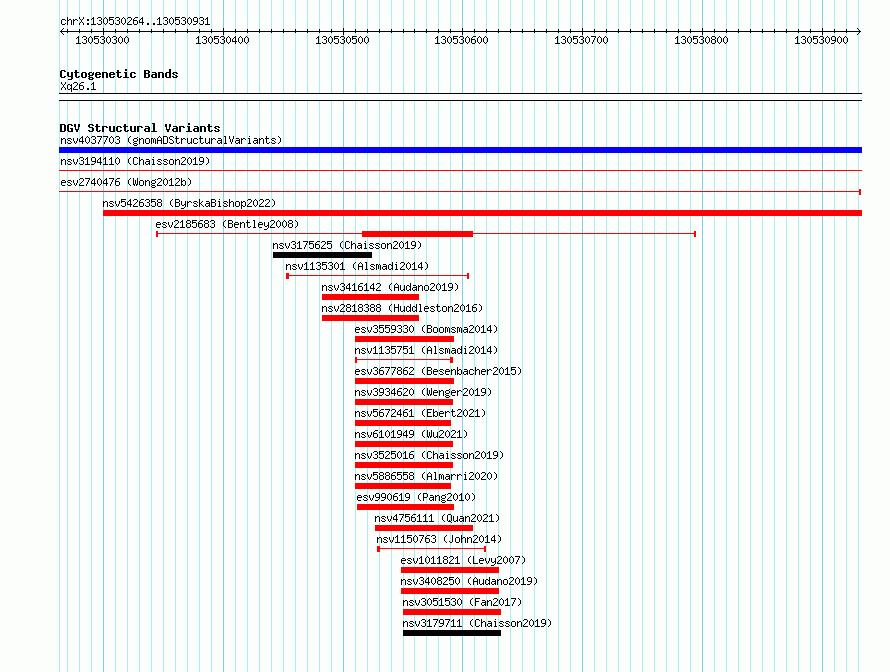Viewport: 890px width, 672px height.
Task: Click ruler position 130530800
Action: 701,40
